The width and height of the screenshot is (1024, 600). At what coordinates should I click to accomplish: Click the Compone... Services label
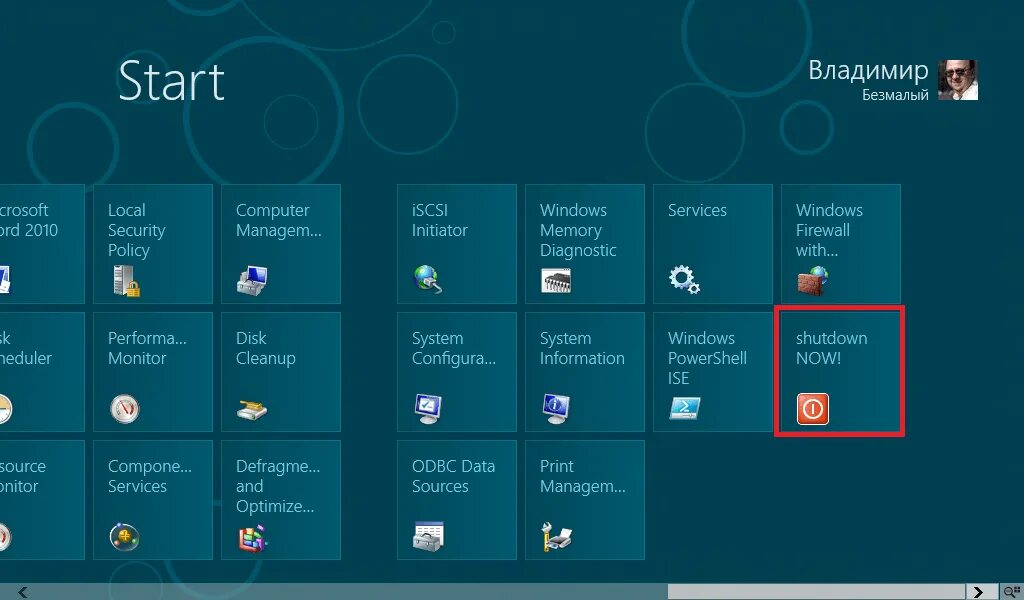(x=150, y=476)
